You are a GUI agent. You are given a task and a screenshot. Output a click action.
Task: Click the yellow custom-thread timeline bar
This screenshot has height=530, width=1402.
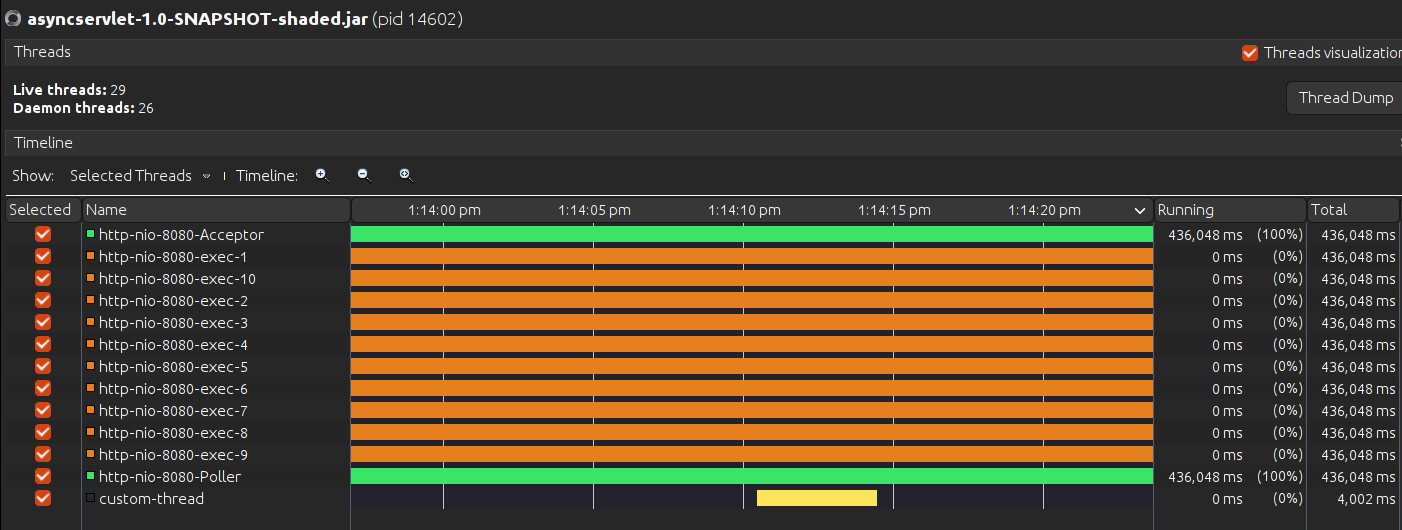coord(816,498)
